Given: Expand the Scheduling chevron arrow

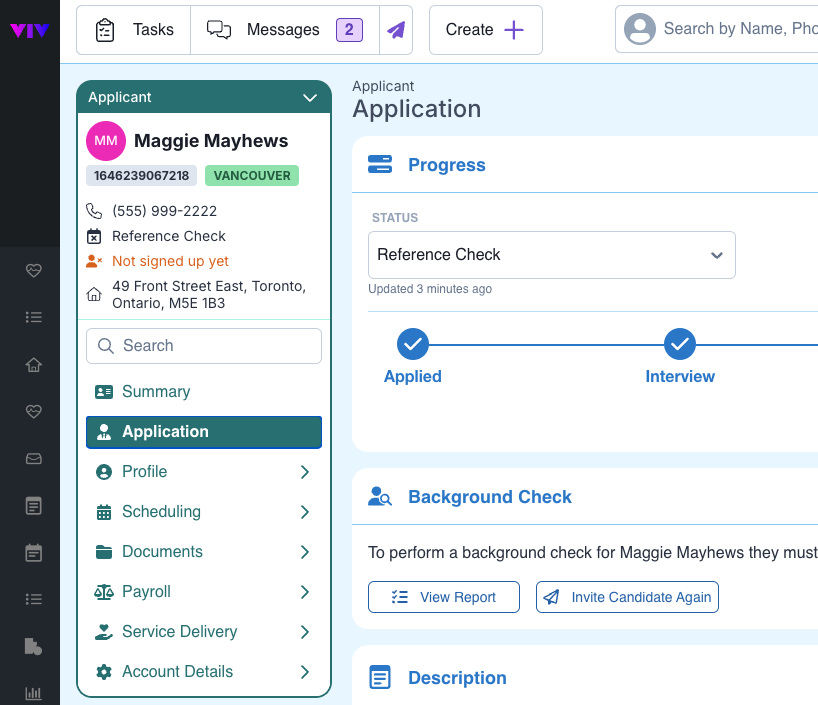Looking at the screenshot, I should [305, 512].
